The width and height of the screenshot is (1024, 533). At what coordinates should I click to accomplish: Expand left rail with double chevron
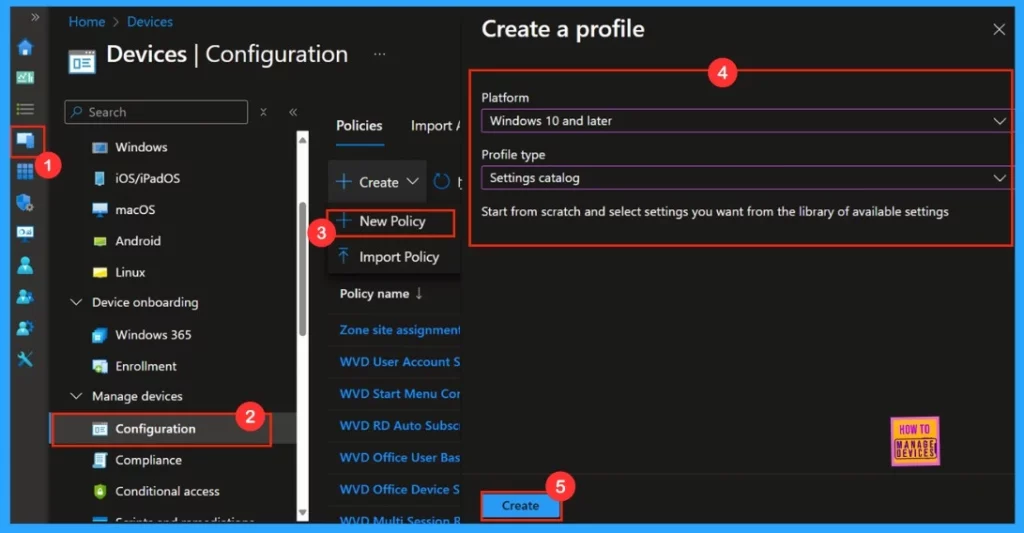35,17
